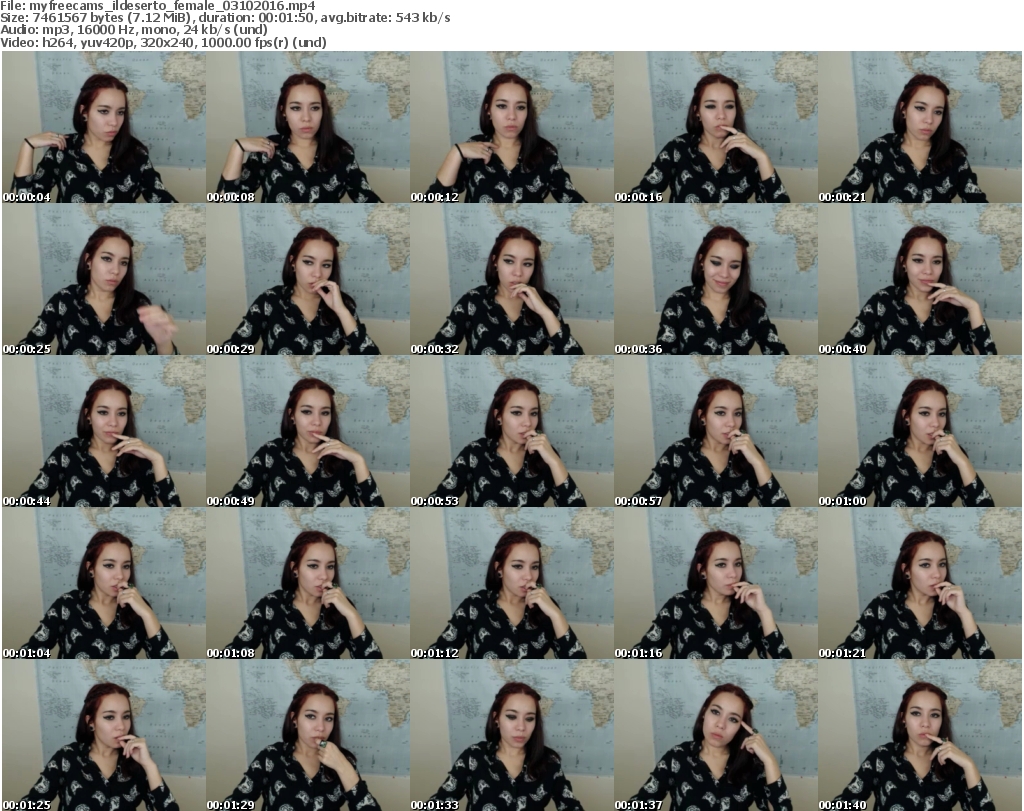This screenshot has width=1024, height=811.
Task: Select the thumbnail timestamped 00:00:12
Action: (x=512, y=127)
